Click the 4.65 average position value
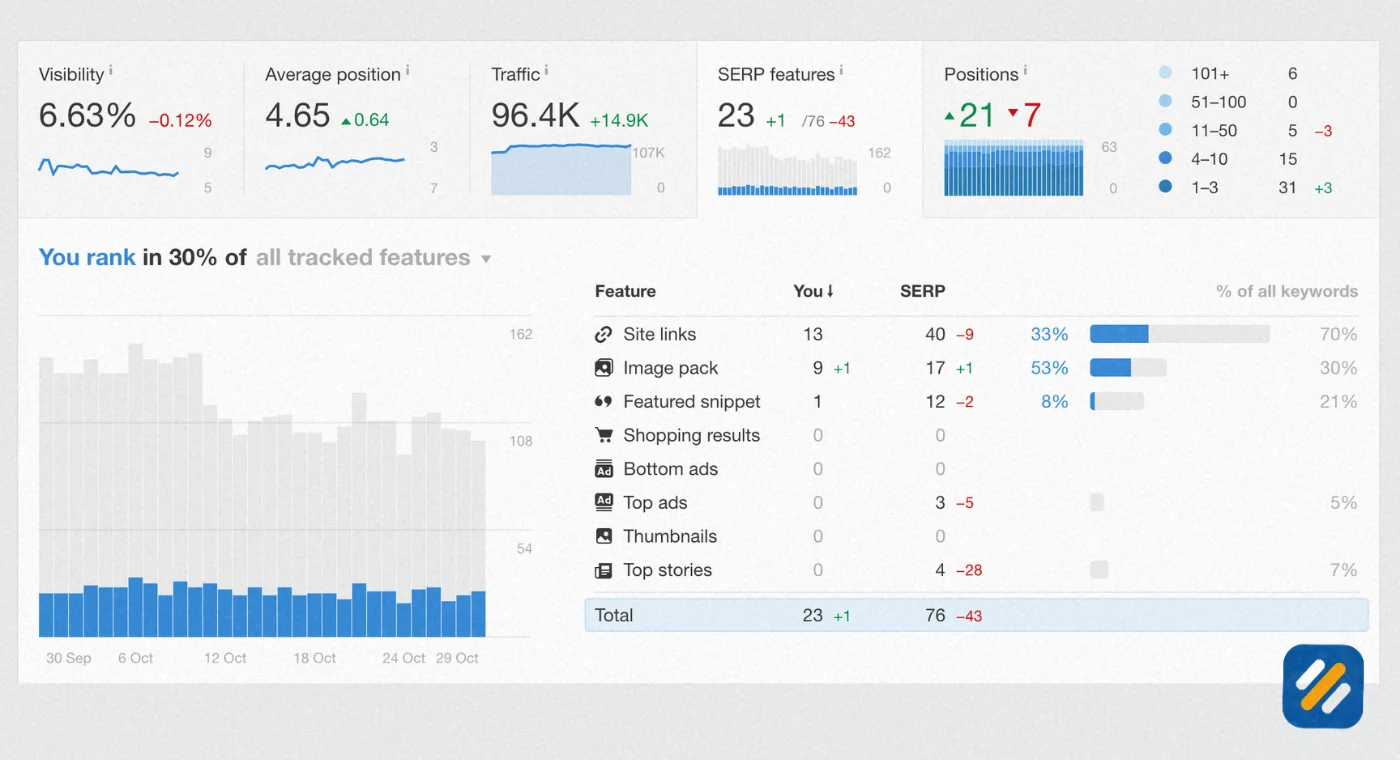 click(x=298, y=116)
